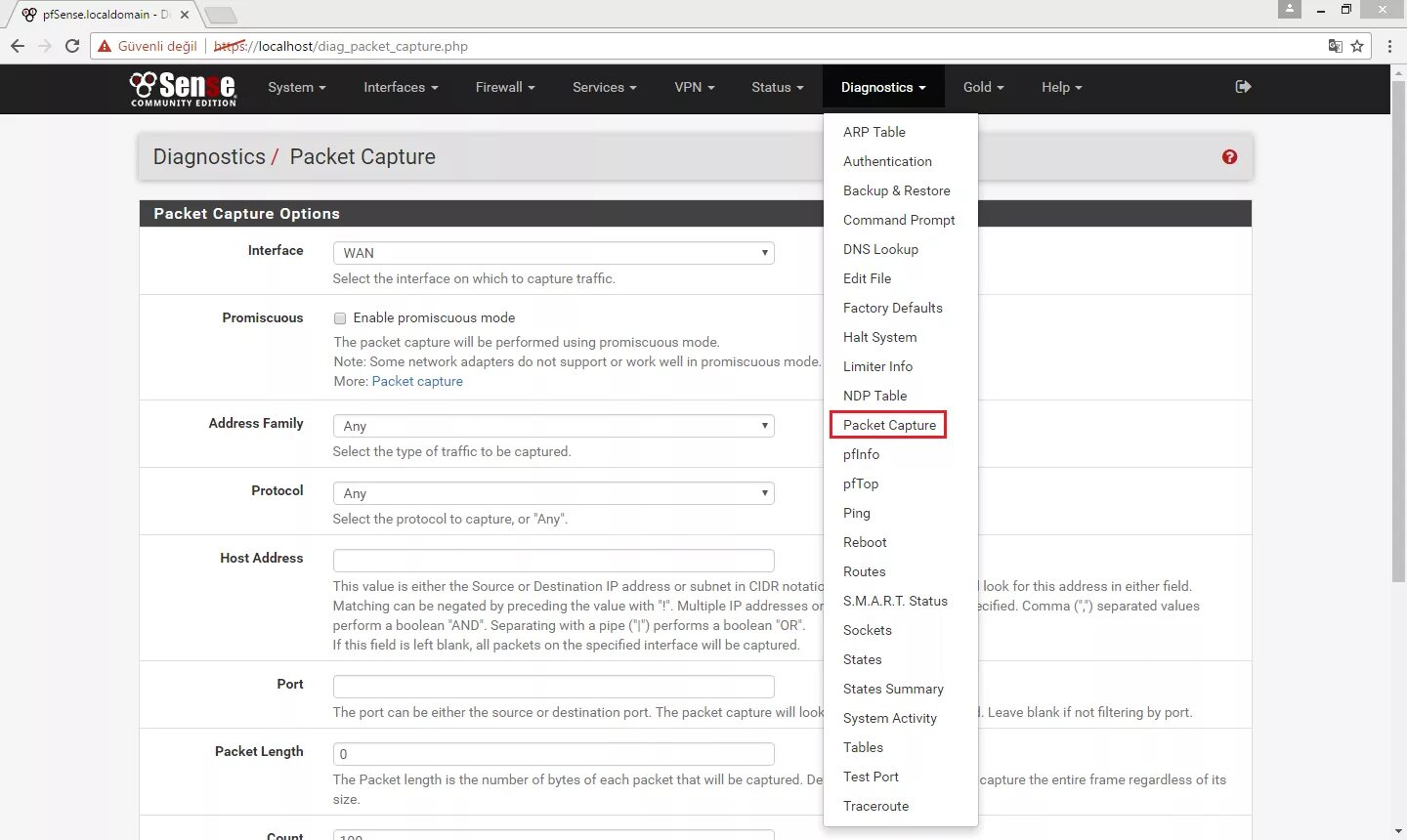Open the Firewall menu

click(504, 87)
